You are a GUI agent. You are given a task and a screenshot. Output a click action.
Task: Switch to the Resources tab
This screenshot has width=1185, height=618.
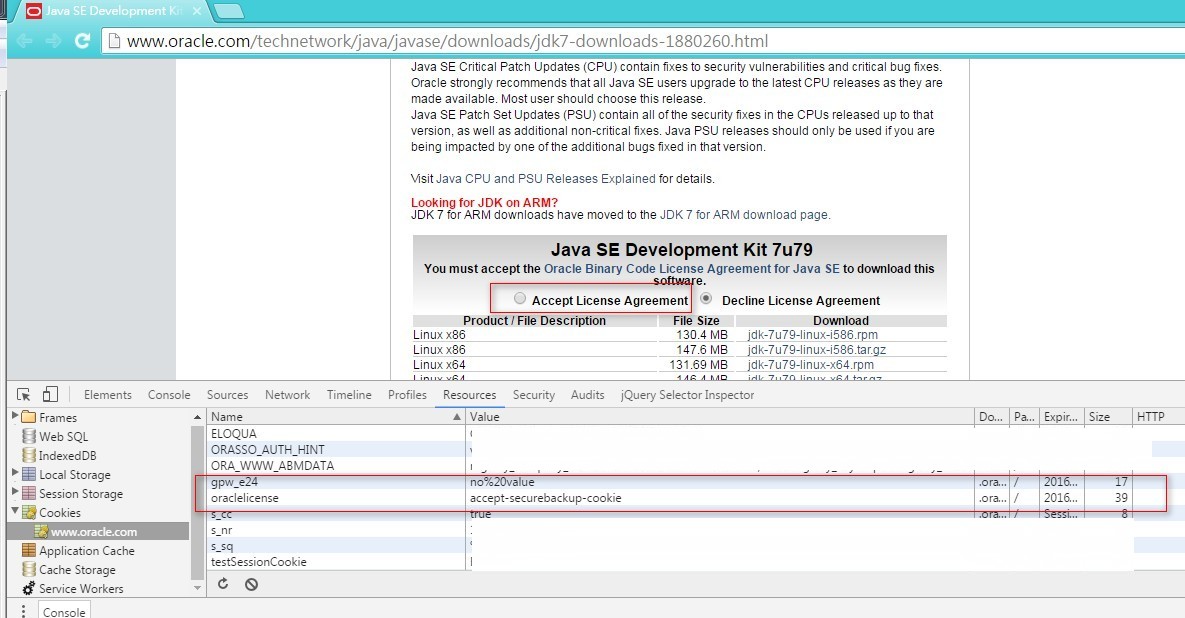point(469,394)
